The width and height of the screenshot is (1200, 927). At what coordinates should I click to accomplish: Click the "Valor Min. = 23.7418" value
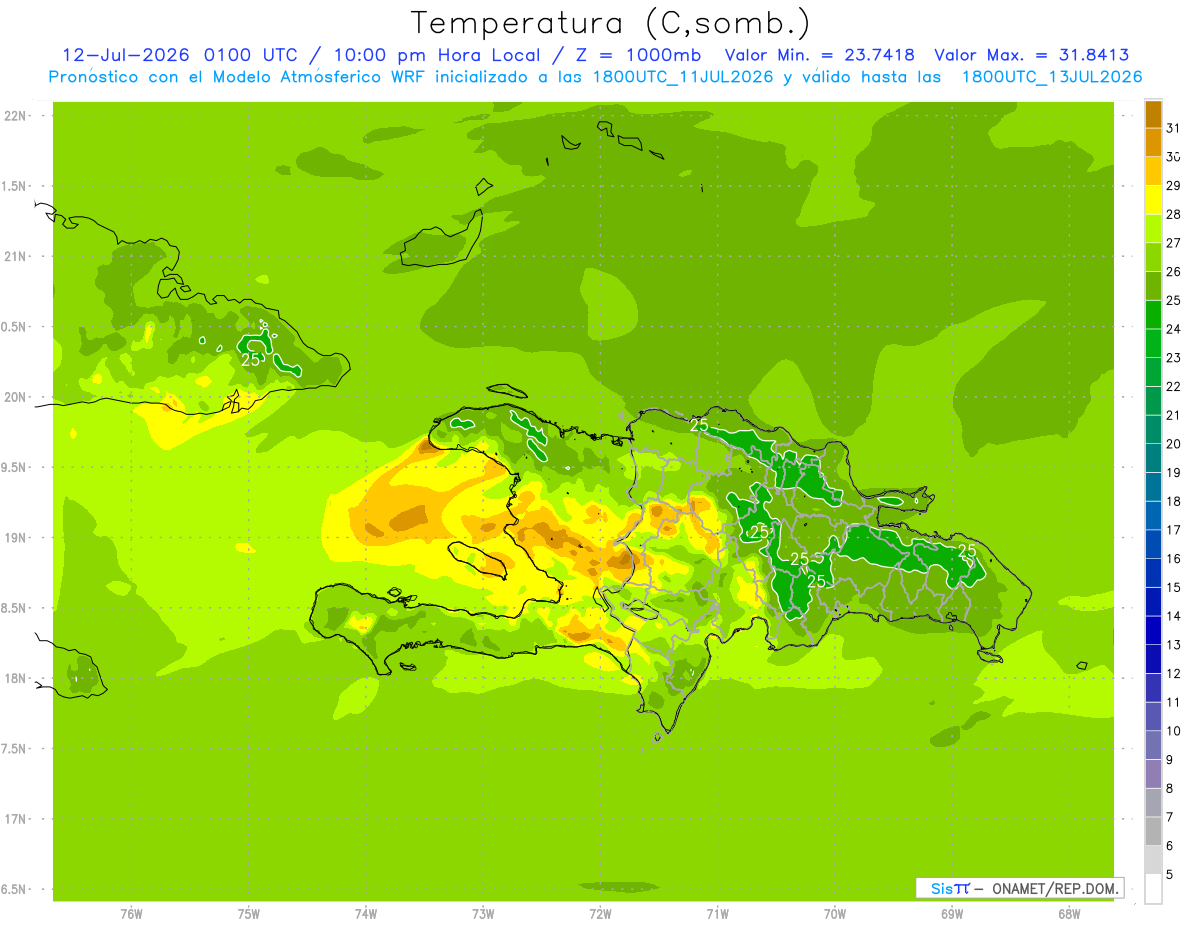tap(820, 55)
